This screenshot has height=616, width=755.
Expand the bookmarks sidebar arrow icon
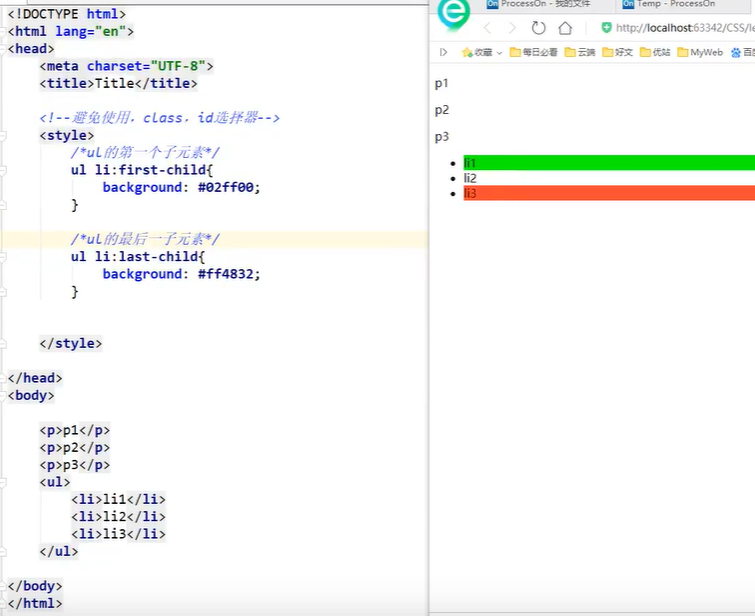pos(443,52)
